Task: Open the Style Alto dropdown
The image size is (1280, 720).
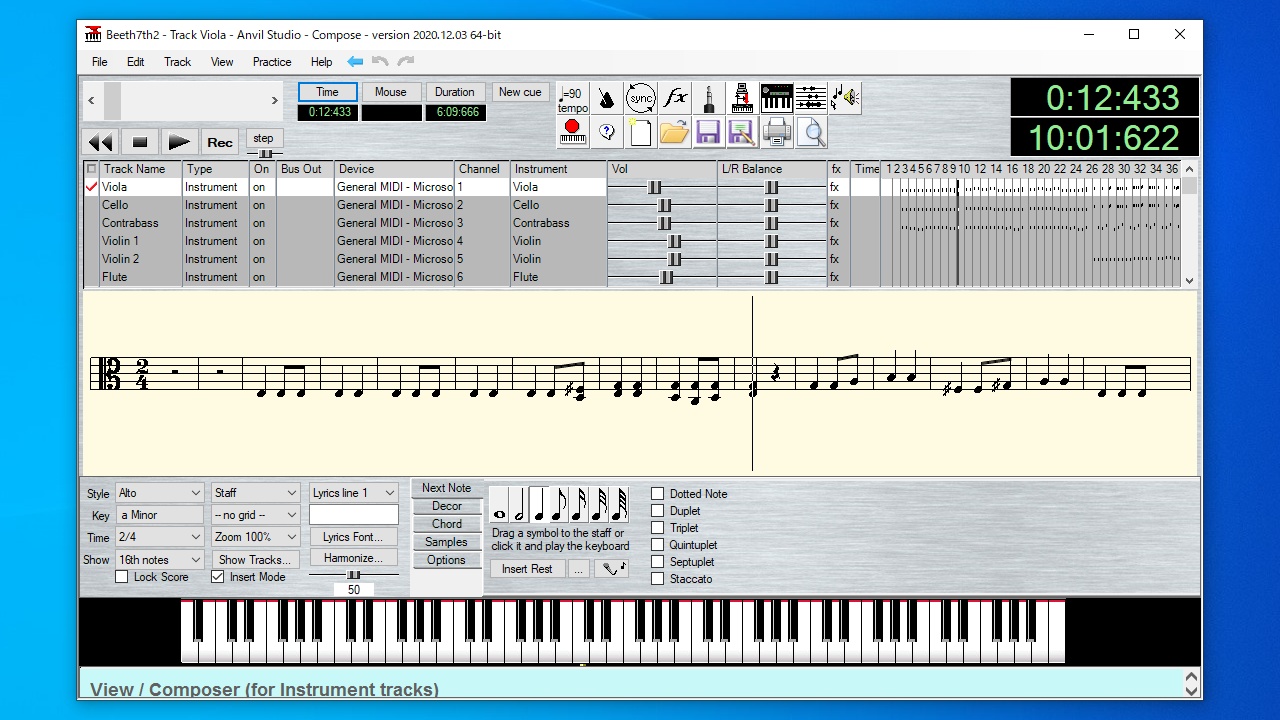Action: 159,493
